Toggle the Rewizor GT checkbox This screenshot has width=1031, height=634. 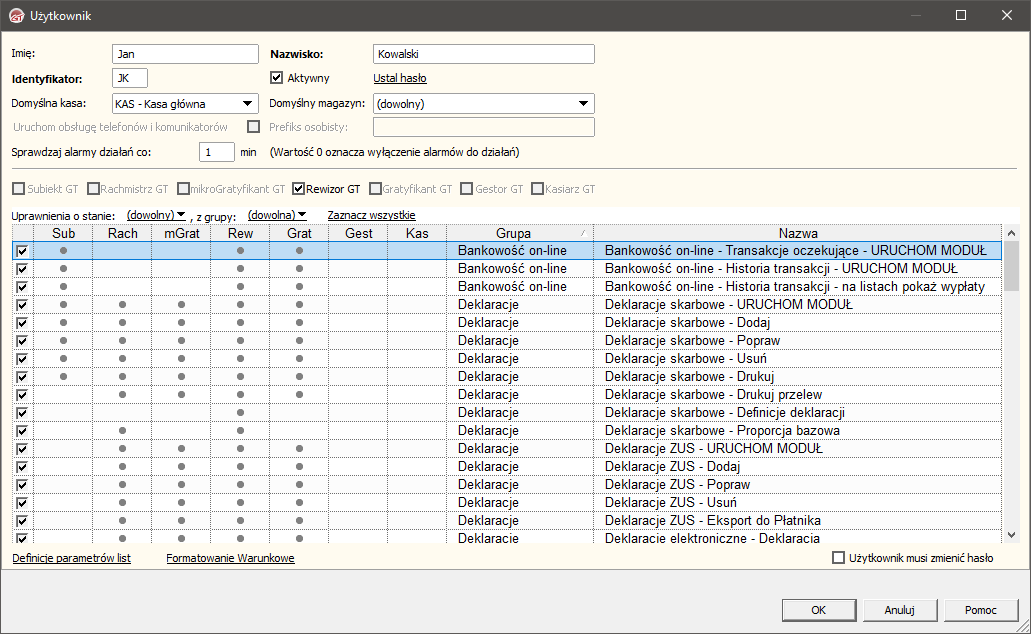(299, 188)
